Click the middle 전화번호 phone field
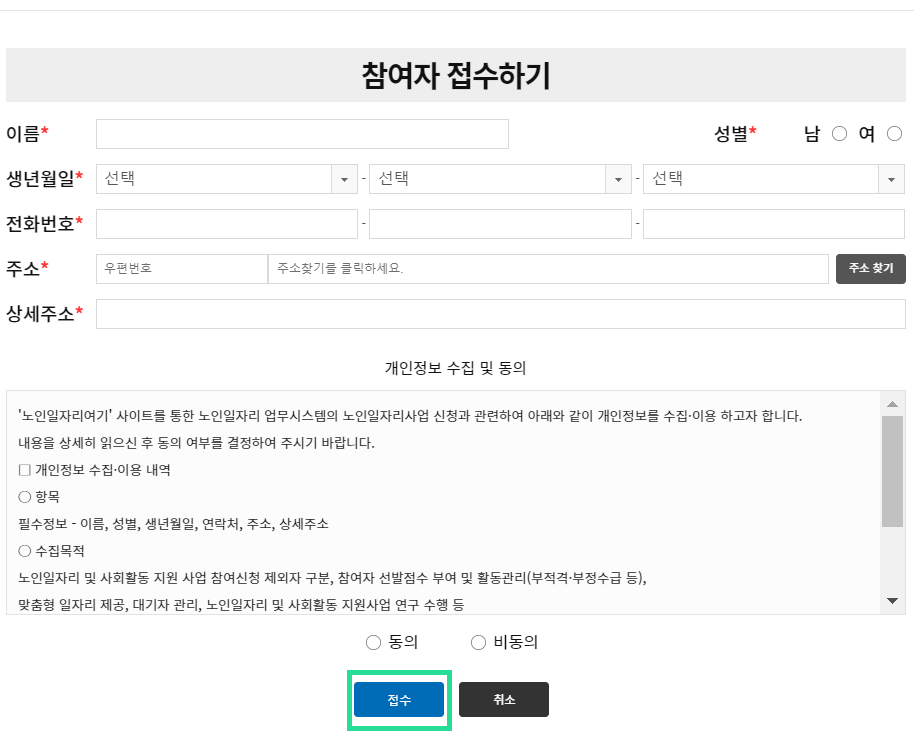 coord(500,224)
